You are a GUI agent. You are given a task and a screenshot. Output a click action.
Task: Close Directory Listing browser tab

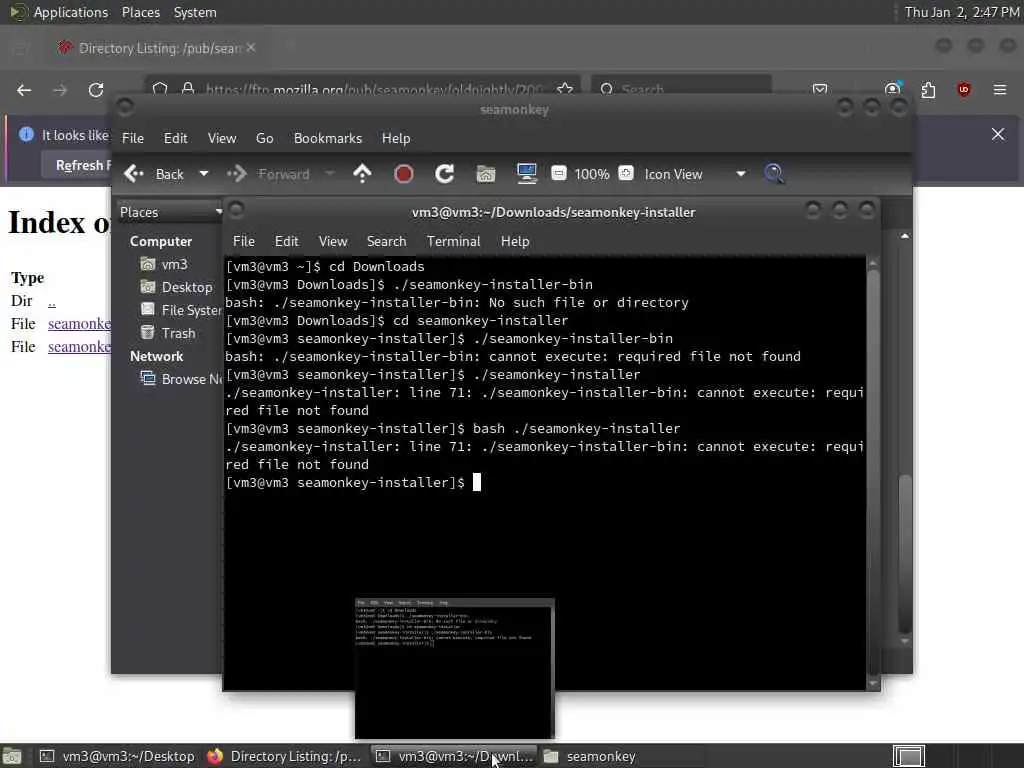click(251, 48)
